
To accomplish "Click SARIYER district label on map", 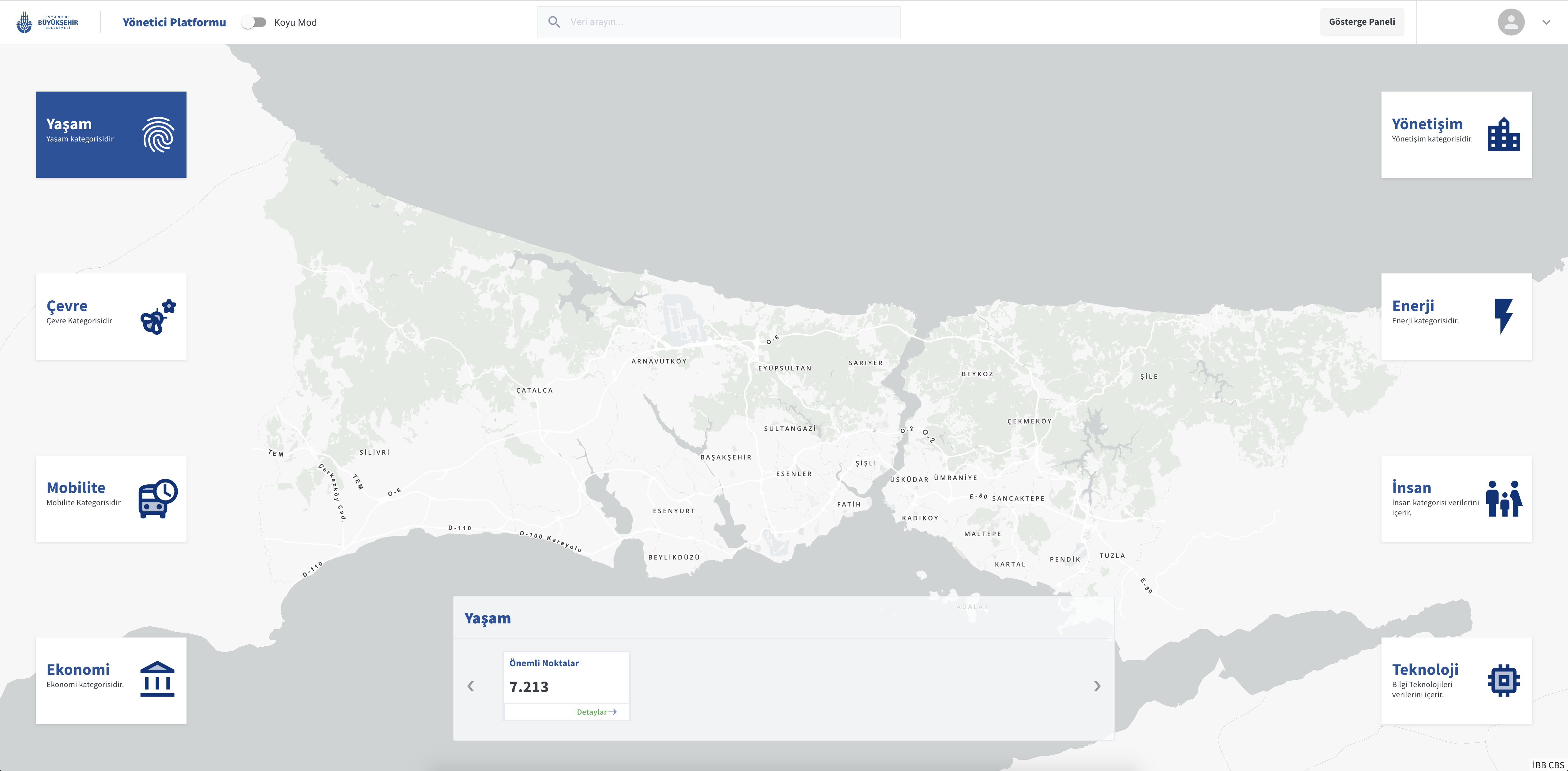I will pos(865,363).
